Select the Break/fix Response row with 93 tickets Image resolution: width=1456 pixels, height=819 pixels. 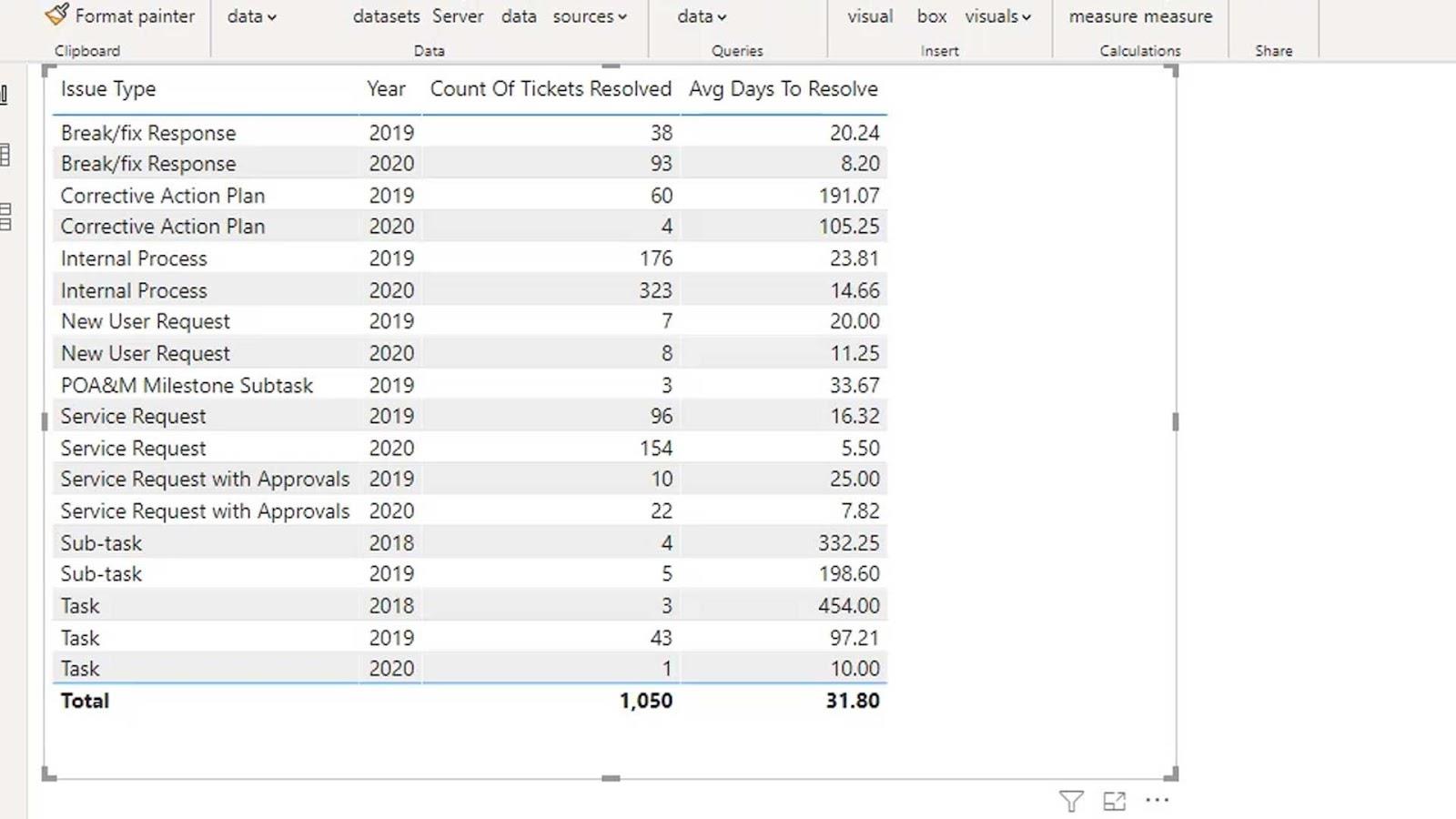tap(470, 164)
